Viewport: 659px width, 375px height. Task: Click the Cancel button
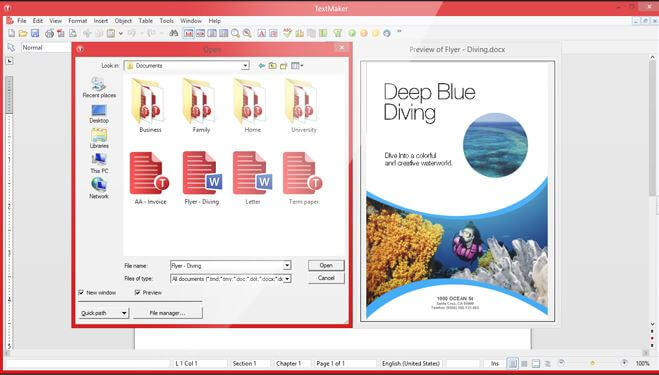click(x=326, y=278)
